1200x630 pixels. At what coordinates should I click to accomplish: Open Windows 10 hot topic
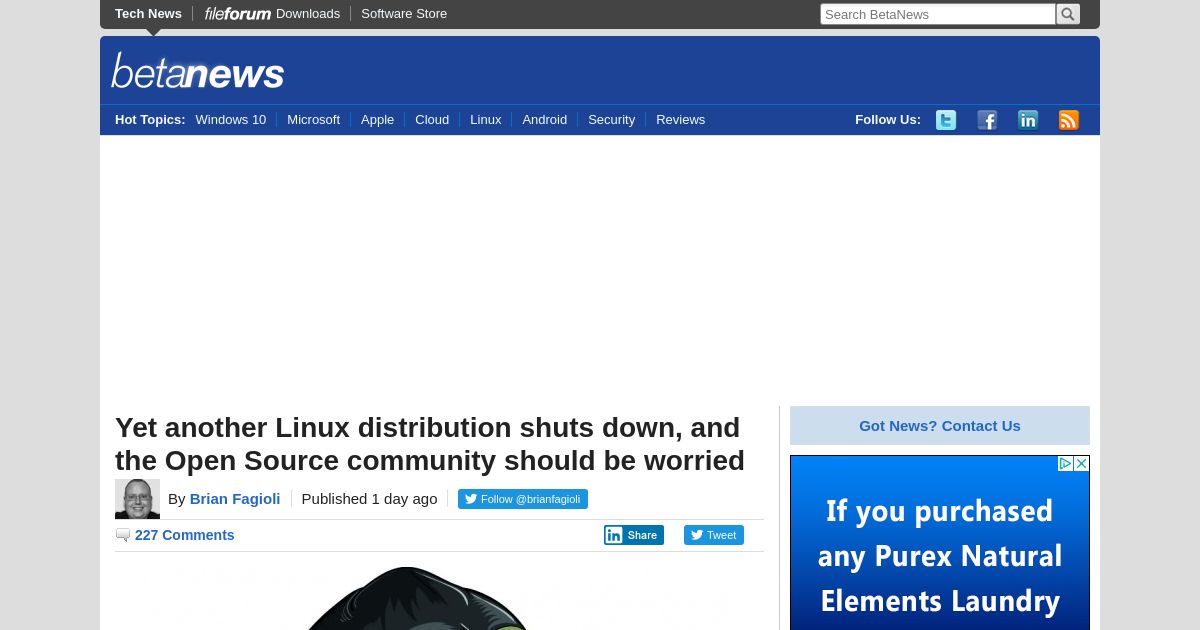[x=231, y=120]
